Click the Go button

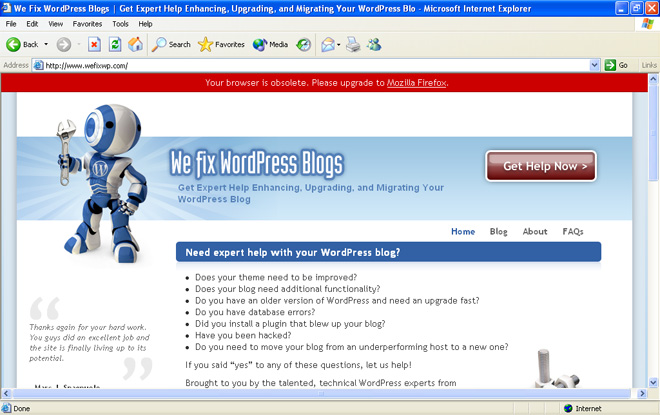[x=616, y=65]
